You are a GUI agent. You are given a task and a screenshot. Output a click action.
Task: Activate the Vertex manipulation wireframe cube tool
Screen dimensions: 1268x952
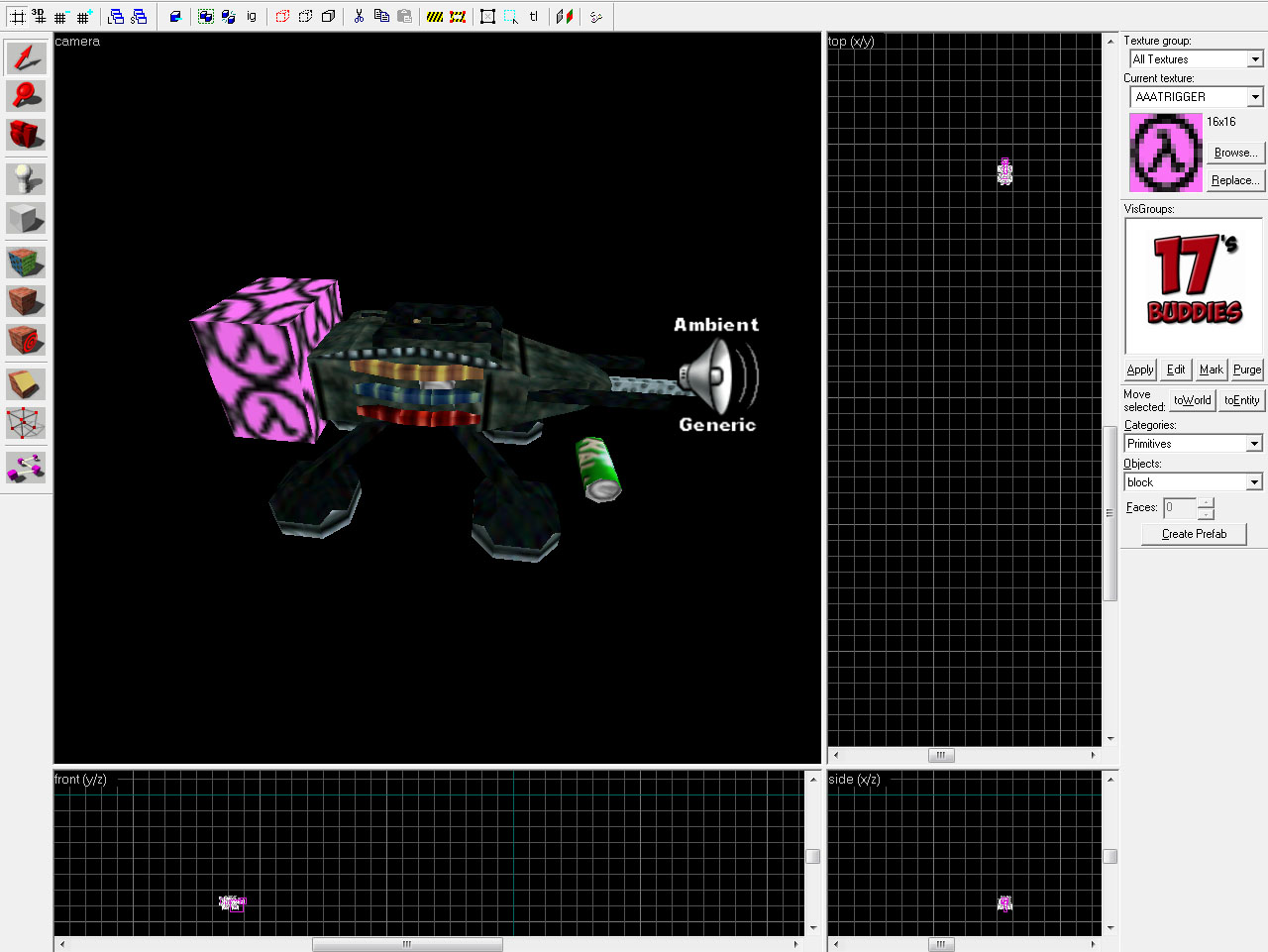[x=26, y=423]
